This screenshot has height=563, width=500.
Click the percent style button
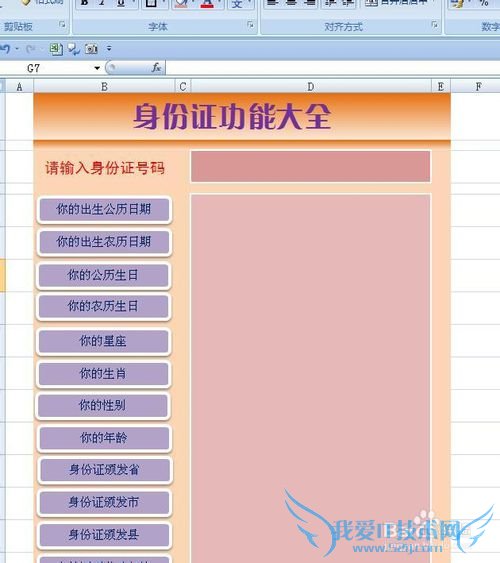click(x=483, y=3)
